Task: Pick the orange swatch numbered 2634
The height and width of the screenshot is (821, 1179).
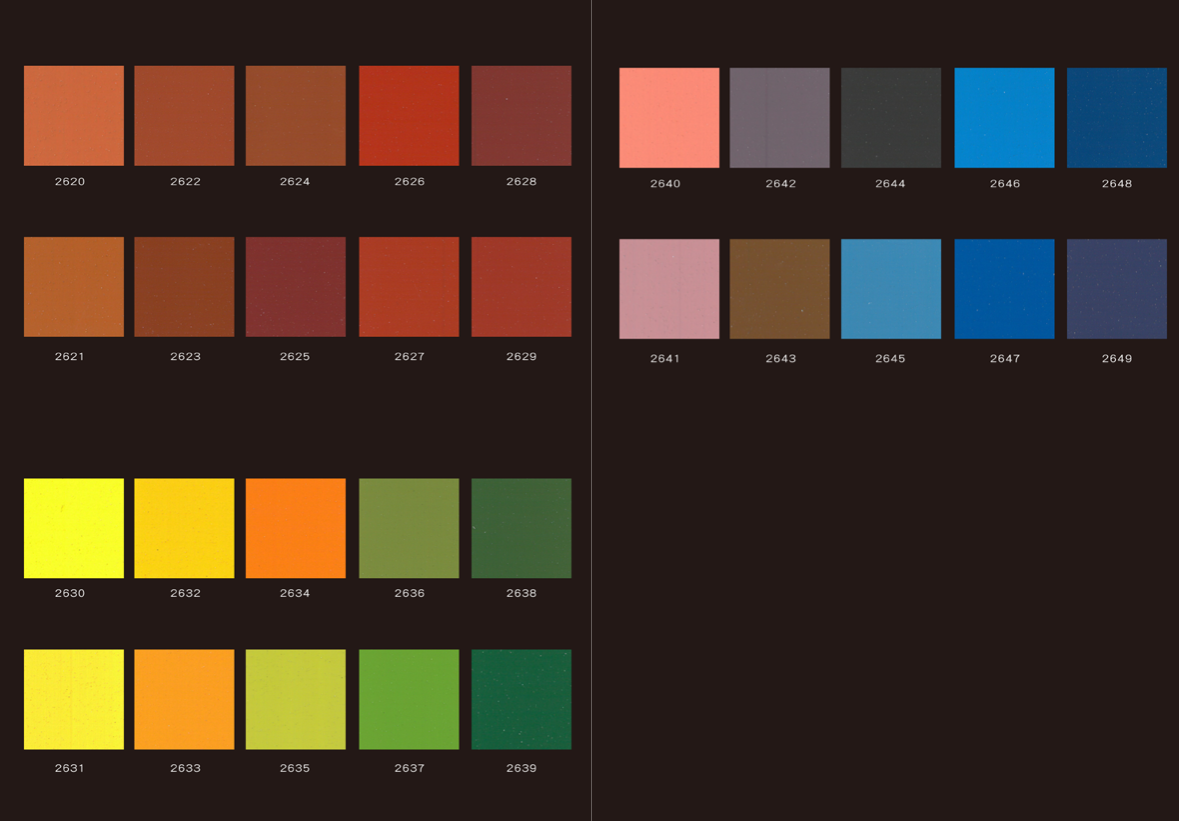Action: [x=295, y=528]
